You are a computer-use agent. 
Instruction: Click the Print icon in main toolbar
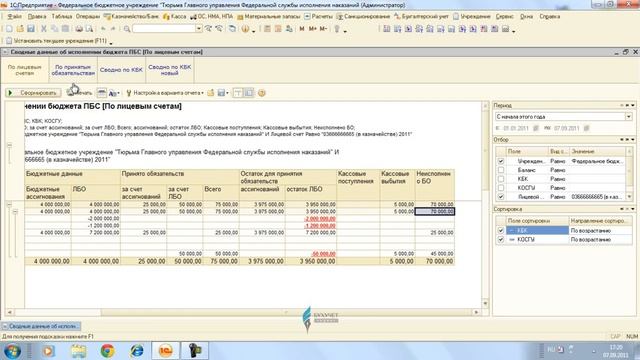click(x=79, y=29)
